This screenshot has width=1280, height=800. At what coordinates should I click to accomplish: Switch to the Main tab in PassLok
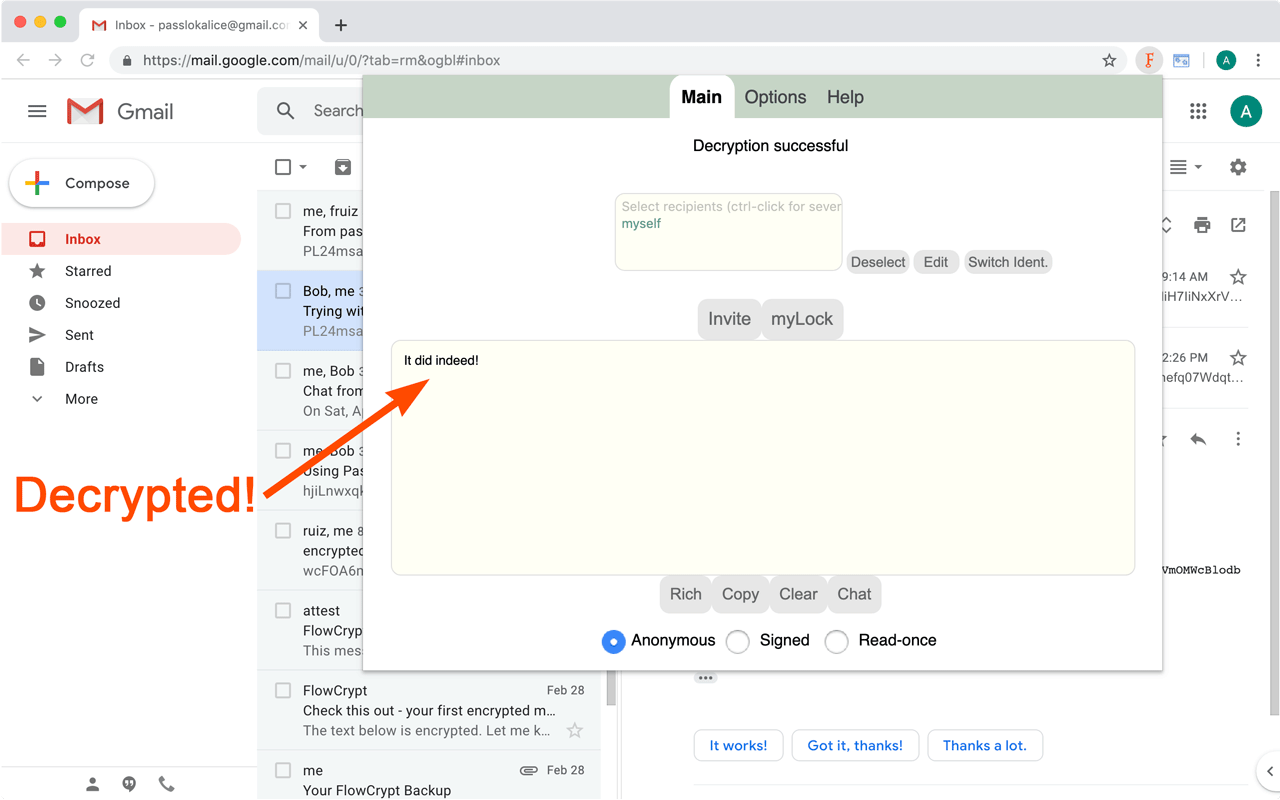(x=701, y=97)
